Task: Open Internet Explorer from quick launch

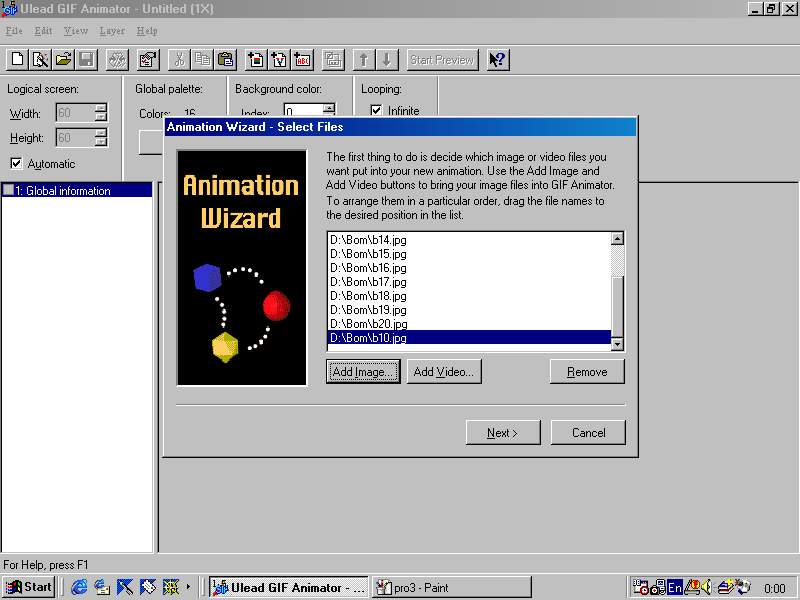Action: tap(79, 587)
